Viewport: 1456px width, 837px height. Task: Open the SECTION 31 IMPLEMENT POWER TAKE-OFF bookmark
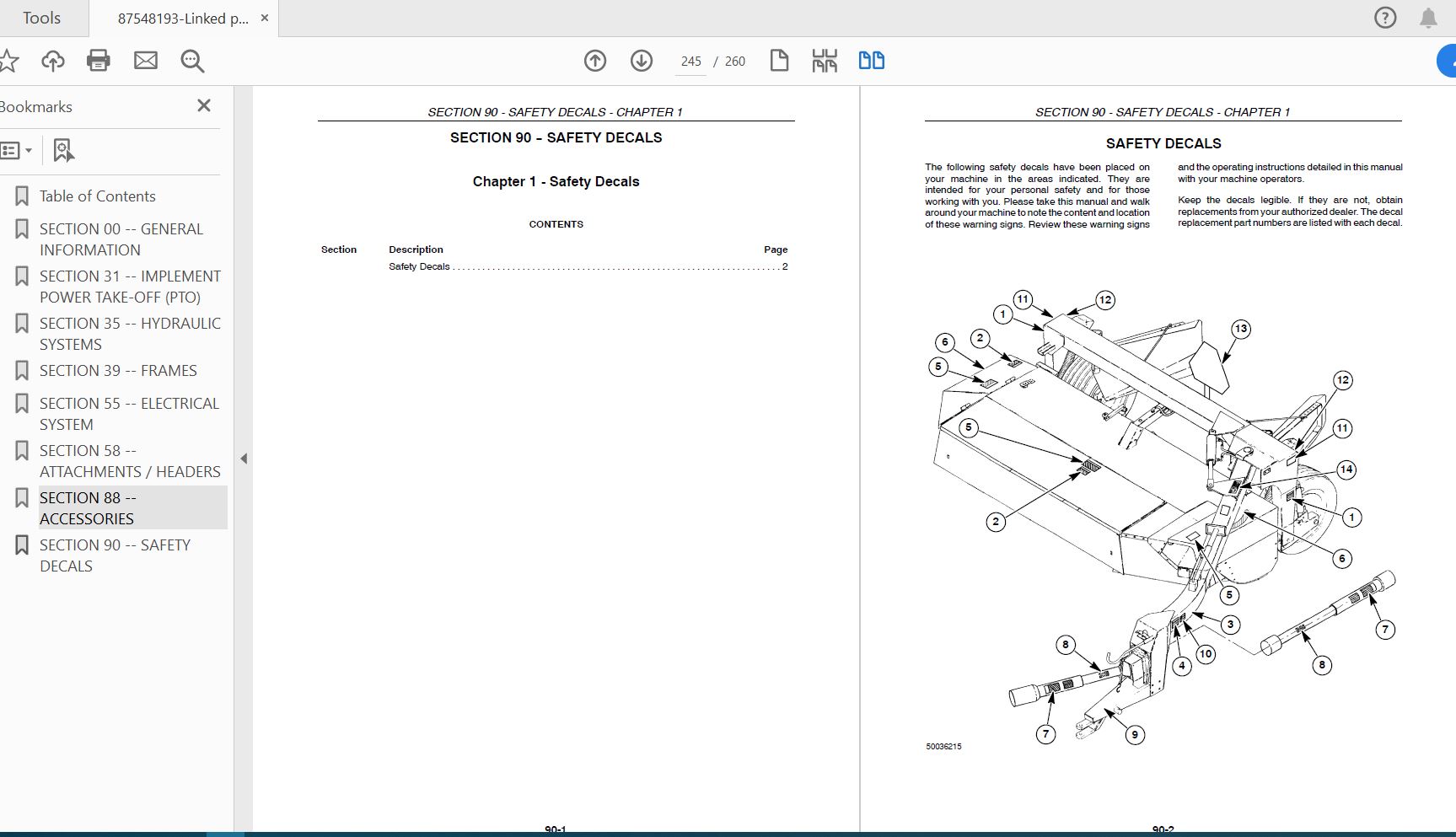[130, 287]
